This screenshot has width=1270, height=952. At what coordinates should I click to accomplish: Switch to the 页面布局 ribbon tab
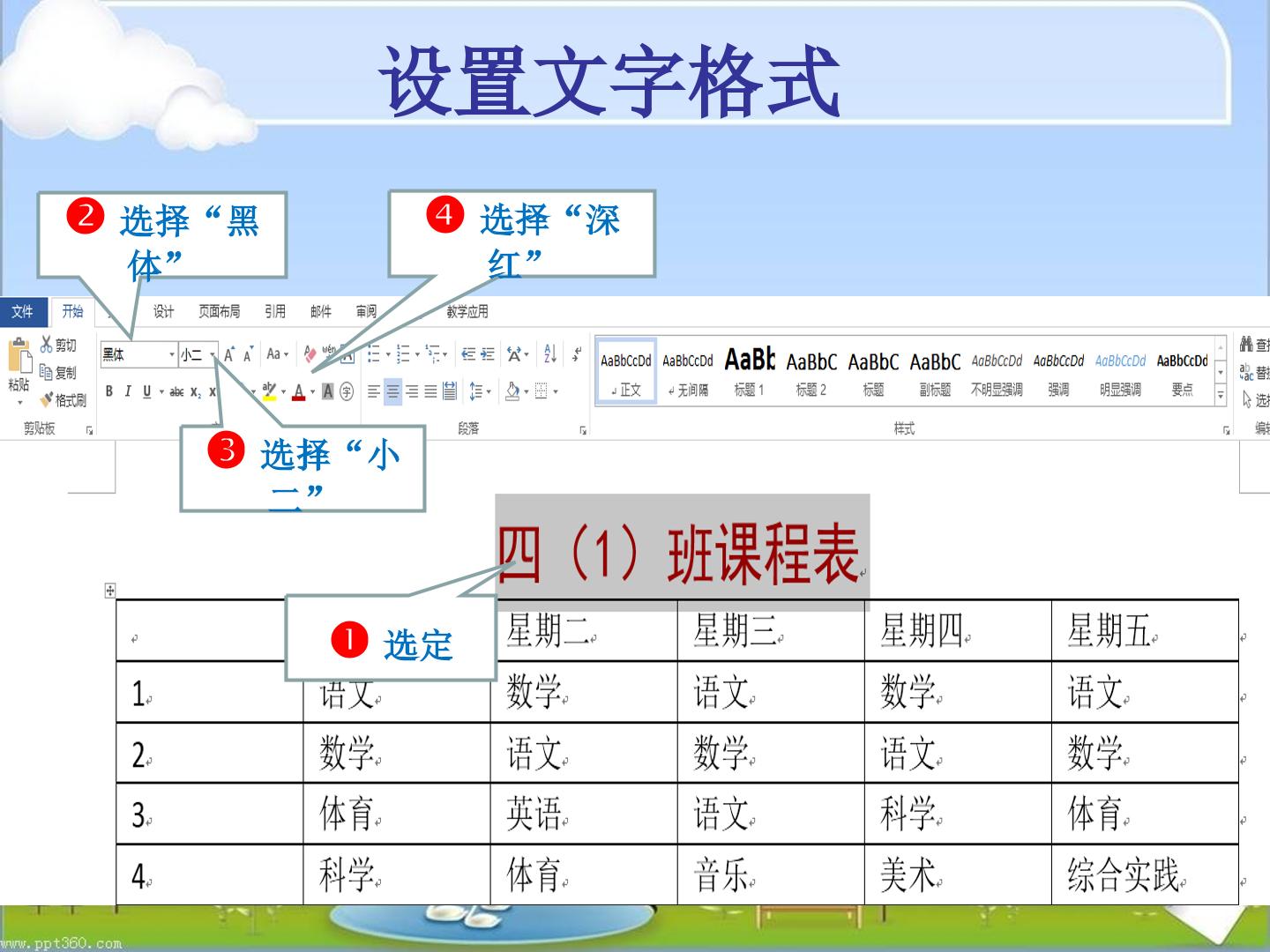219,311
